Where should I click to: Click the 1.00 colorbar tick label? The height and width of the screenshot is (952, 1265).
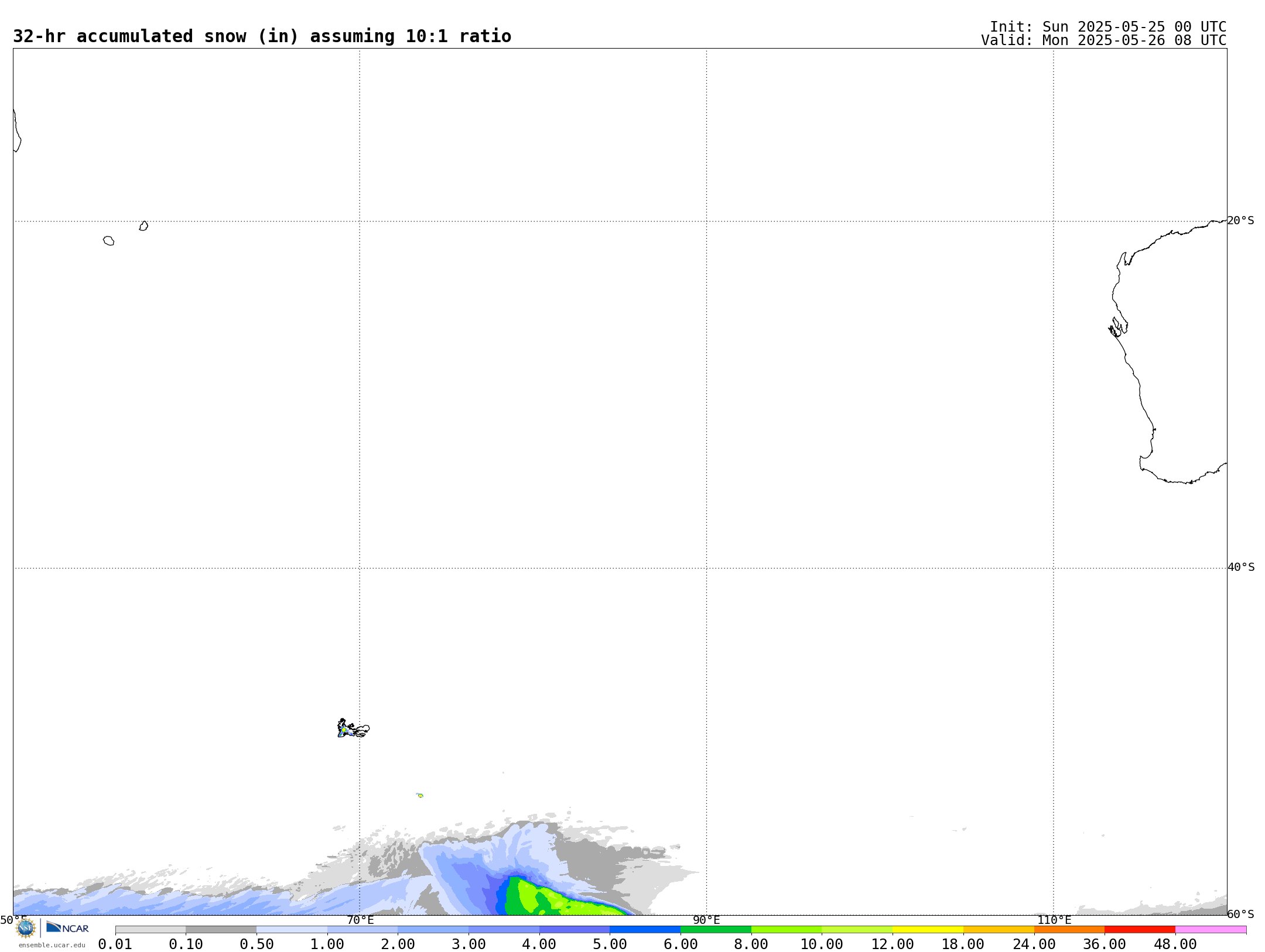(327, 944)
